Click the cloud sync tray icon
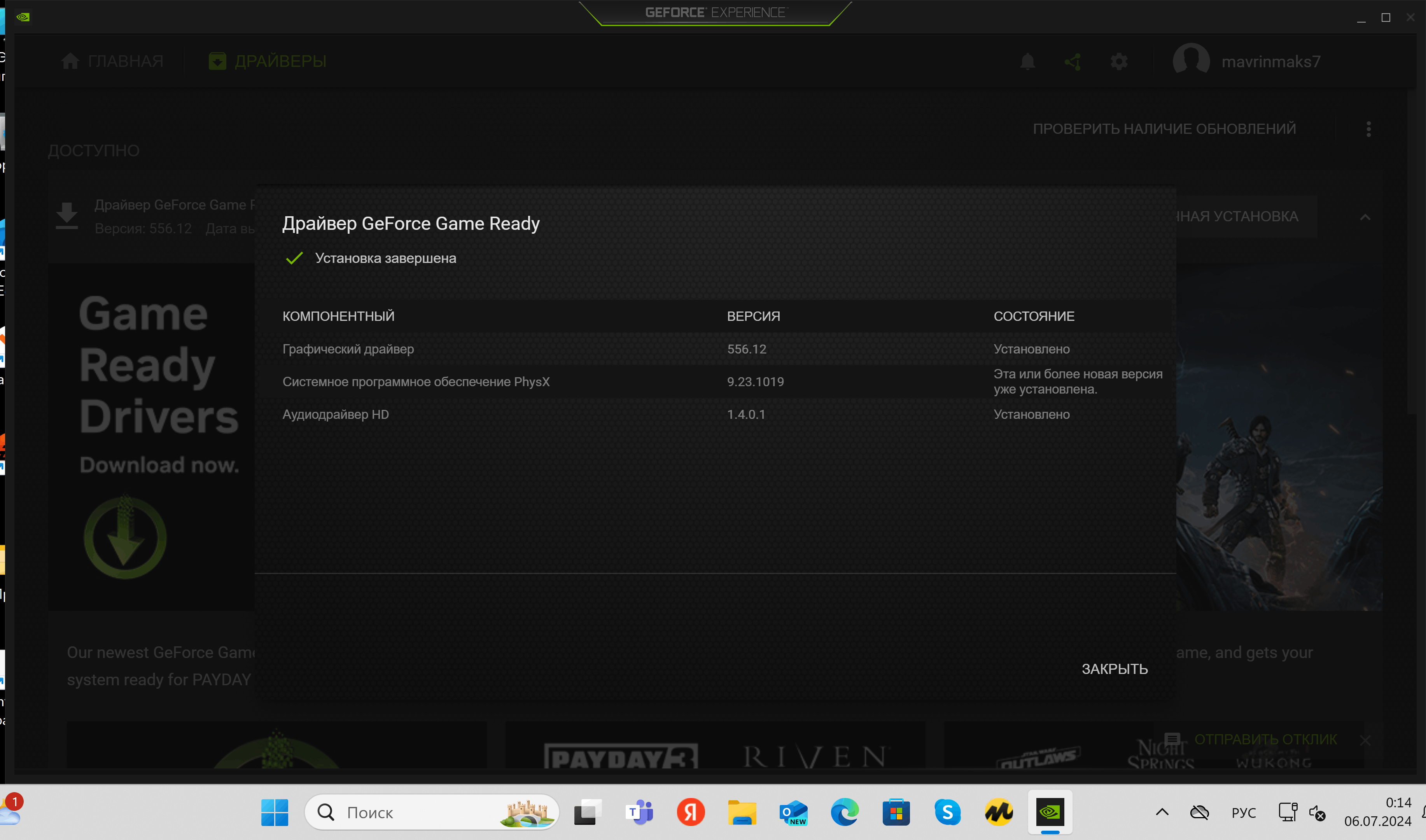 coord(1199,814)
